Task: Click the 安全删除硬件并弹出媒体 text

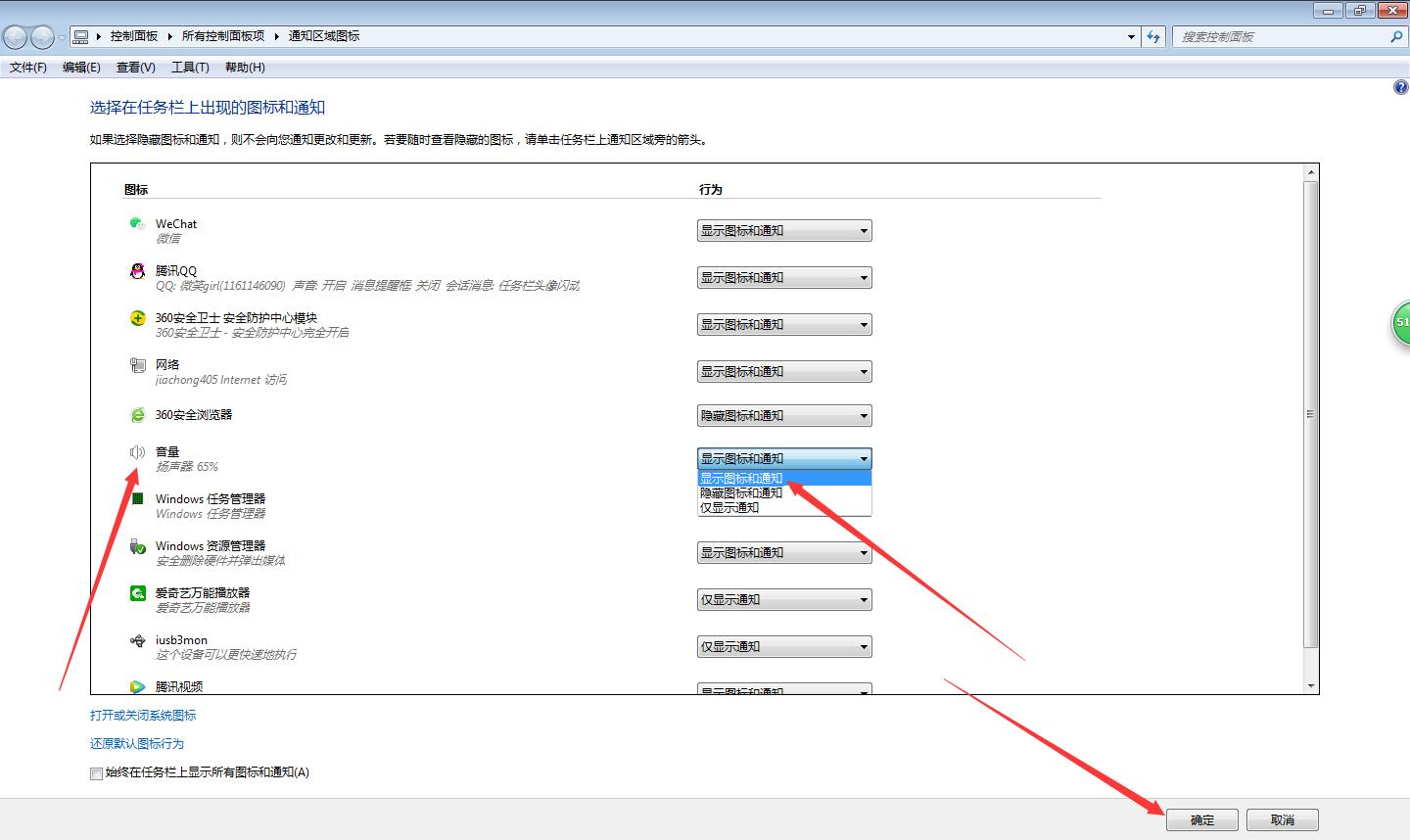Action: point(220,561)
